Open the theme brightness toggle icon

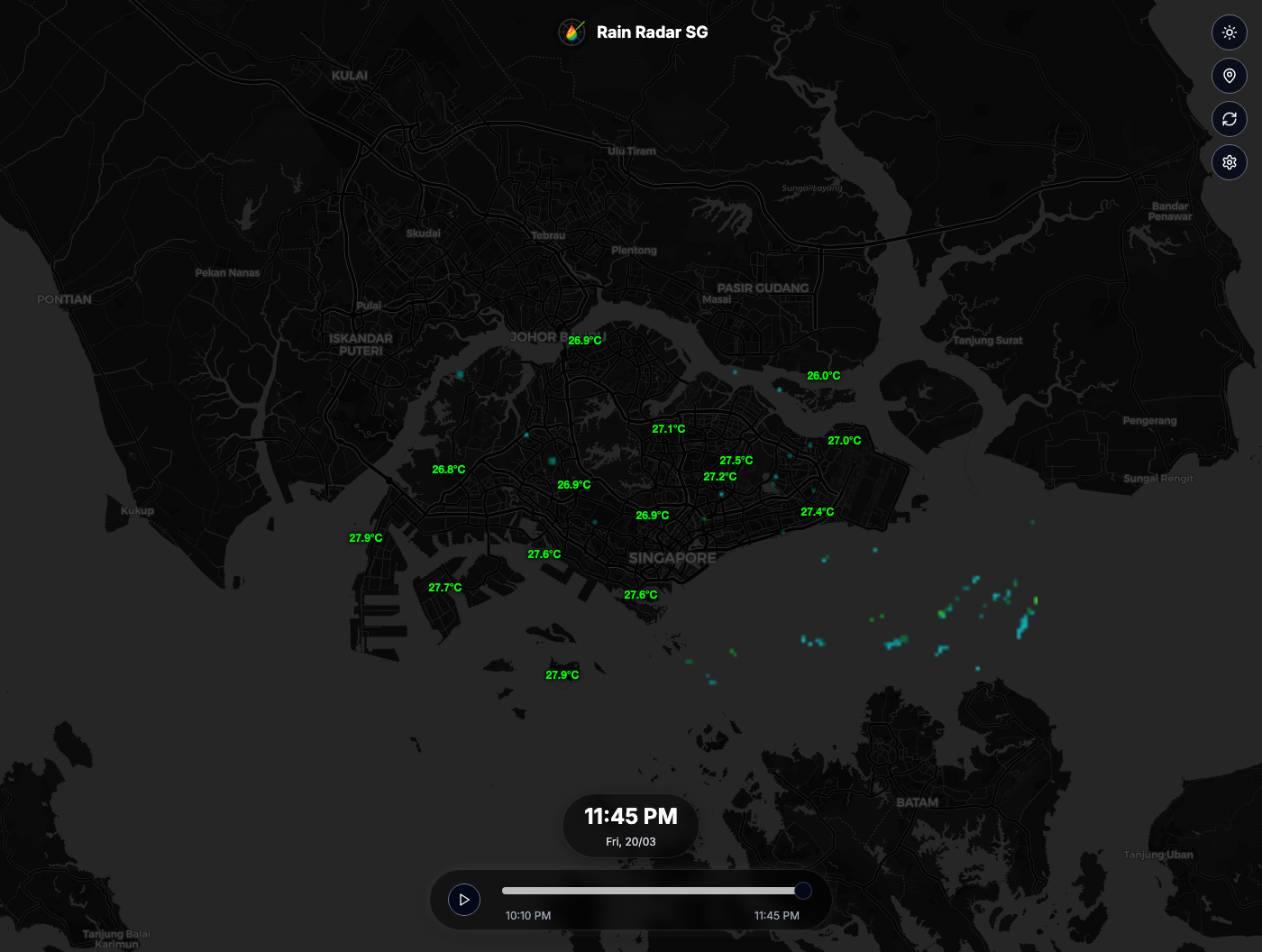pos(1230,32)
